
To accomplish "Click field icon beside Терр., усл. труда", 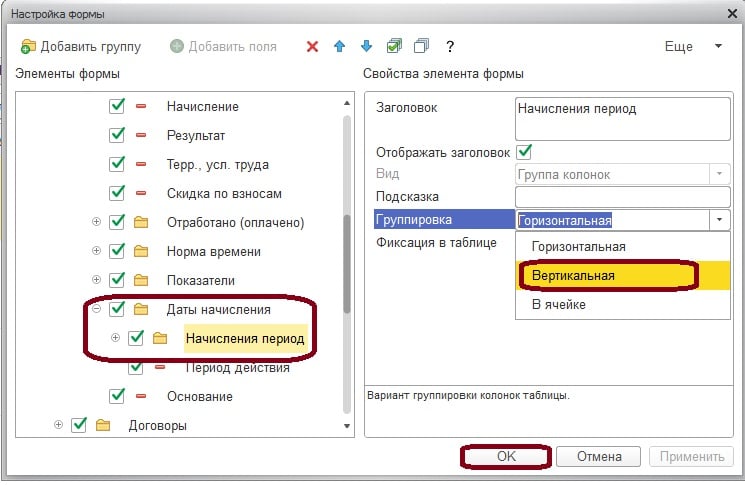I will click(141, 164).
